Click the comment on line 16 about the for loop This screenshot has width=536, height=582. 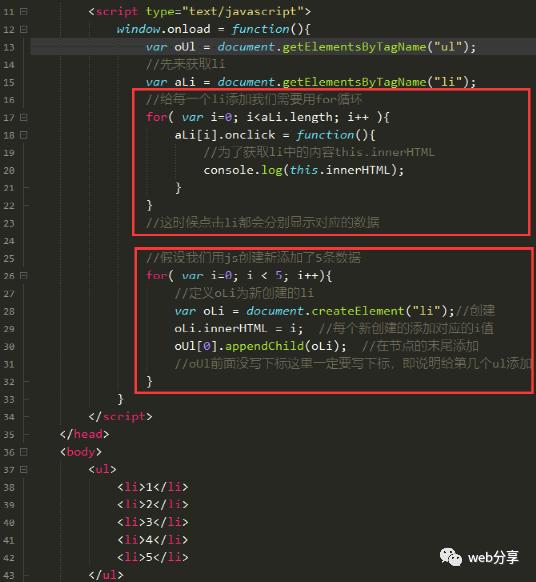[x=254, y=99]
